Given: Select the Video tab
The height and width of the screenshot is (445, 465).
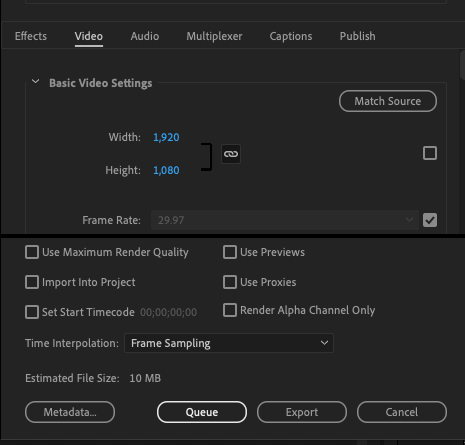Looking at the screenshot, I should coord(89,36).
